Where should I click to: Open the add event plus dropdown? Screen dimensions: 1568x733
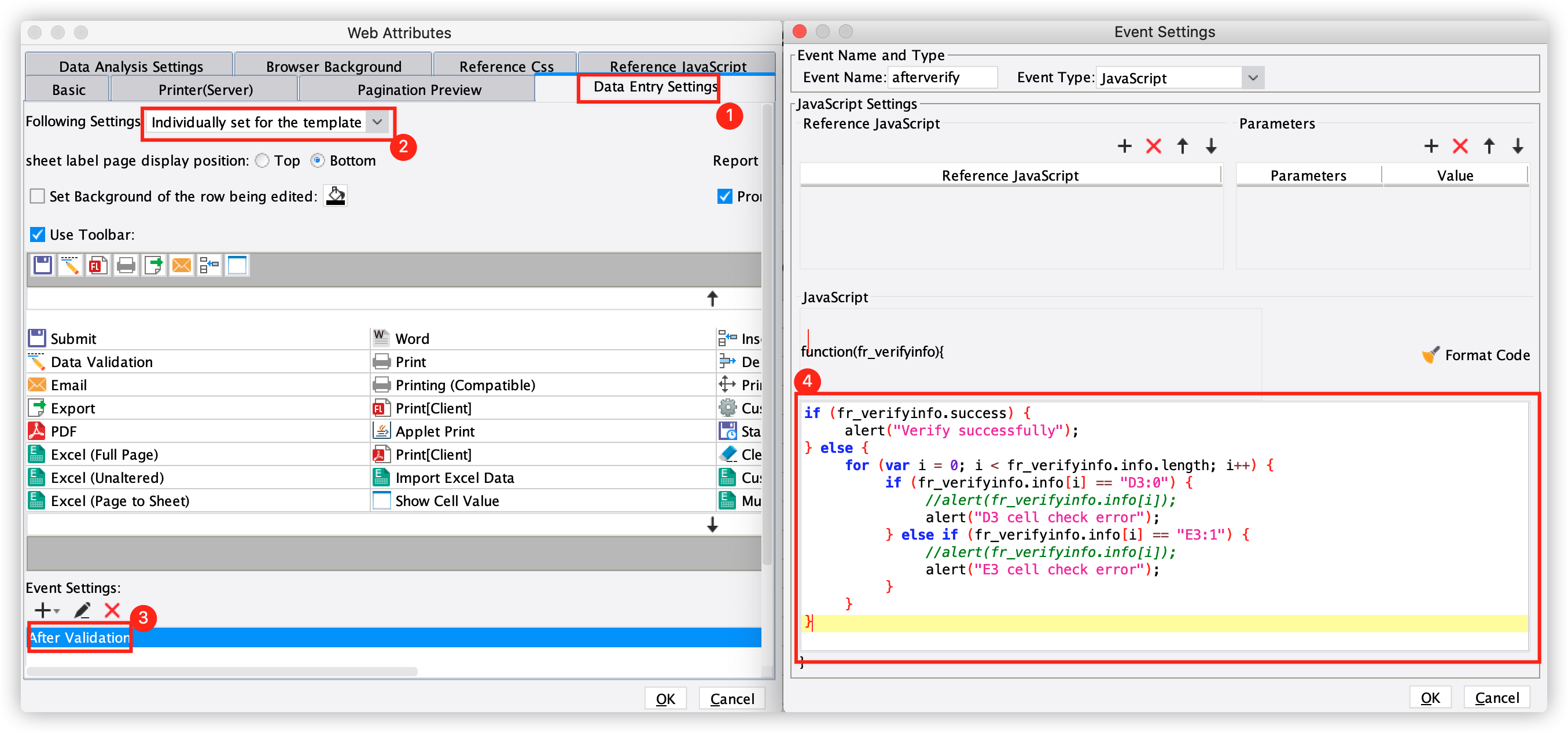[x=46, y=610]
